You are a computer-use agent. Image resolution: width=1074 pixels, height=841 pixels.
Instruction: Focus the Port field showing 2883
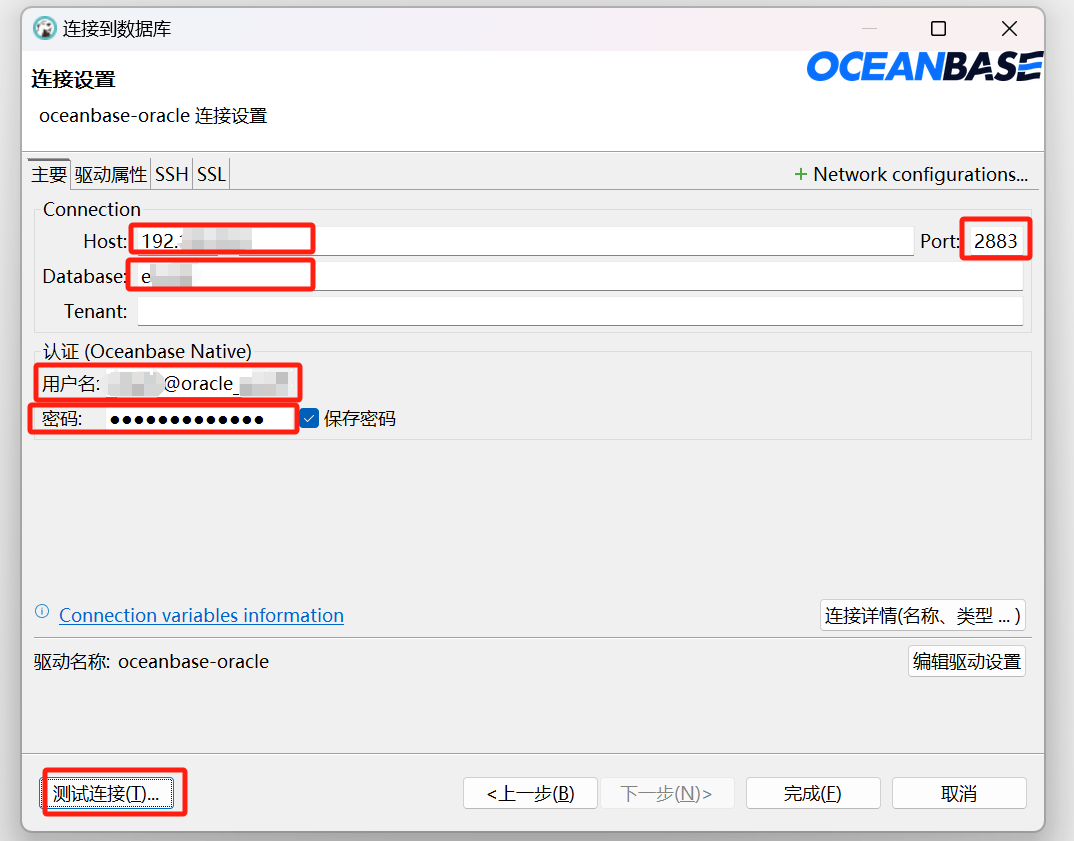(996, 240)
